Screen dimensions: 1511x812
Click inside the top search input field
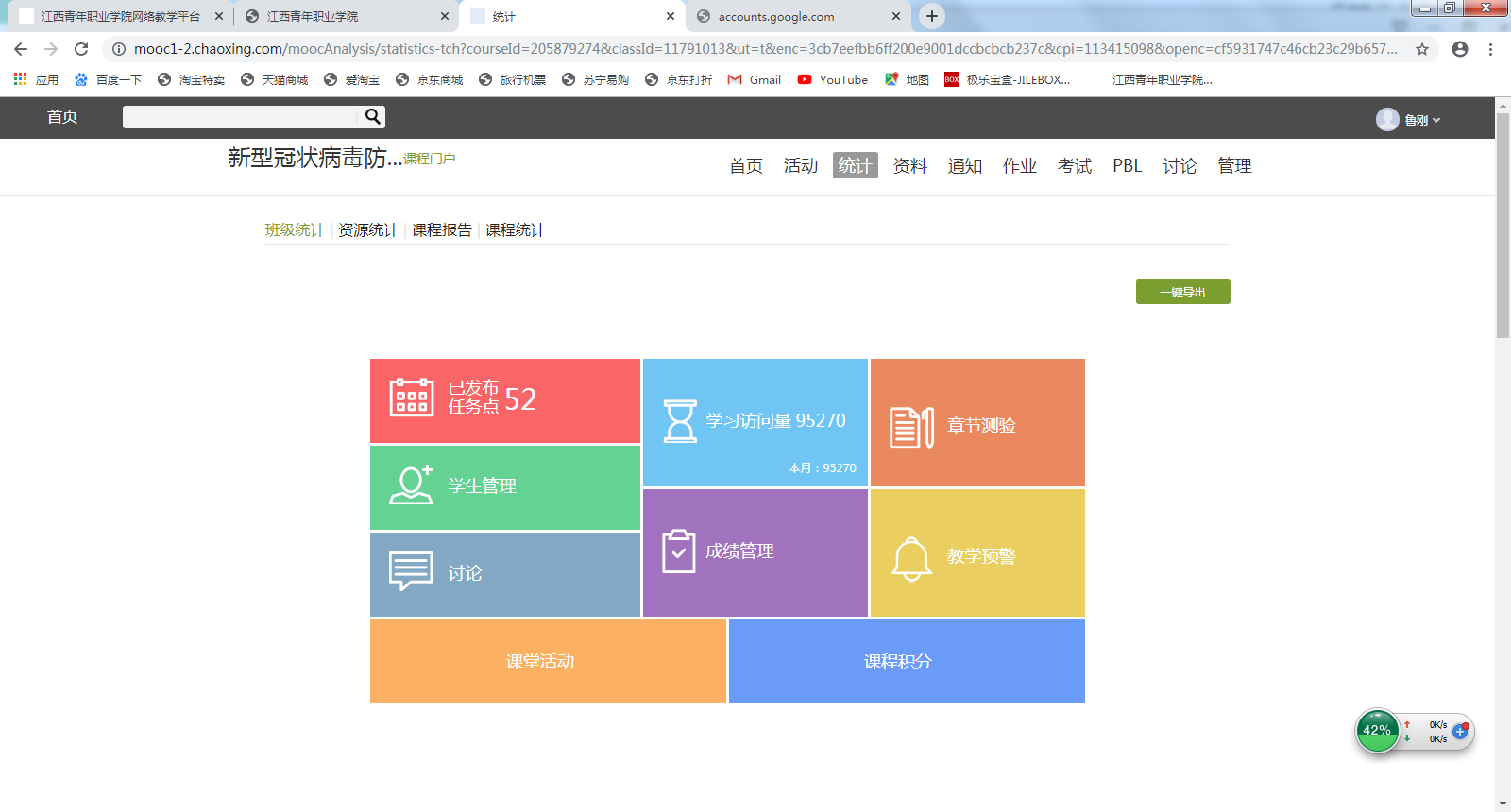point(241,117)
